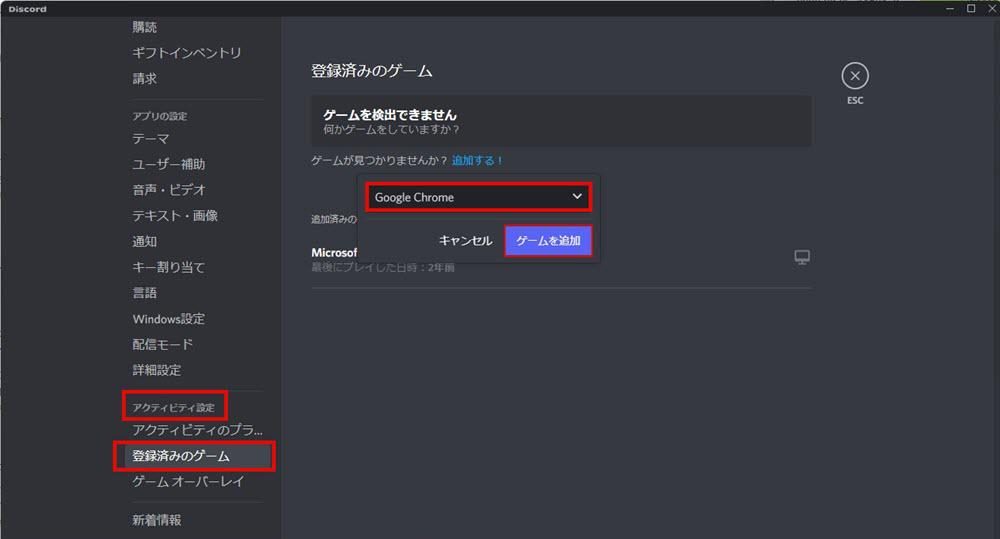The height and width of the screenshot is (539, 1000).
Task: Go to 配信モード settings
Action: 163,344
